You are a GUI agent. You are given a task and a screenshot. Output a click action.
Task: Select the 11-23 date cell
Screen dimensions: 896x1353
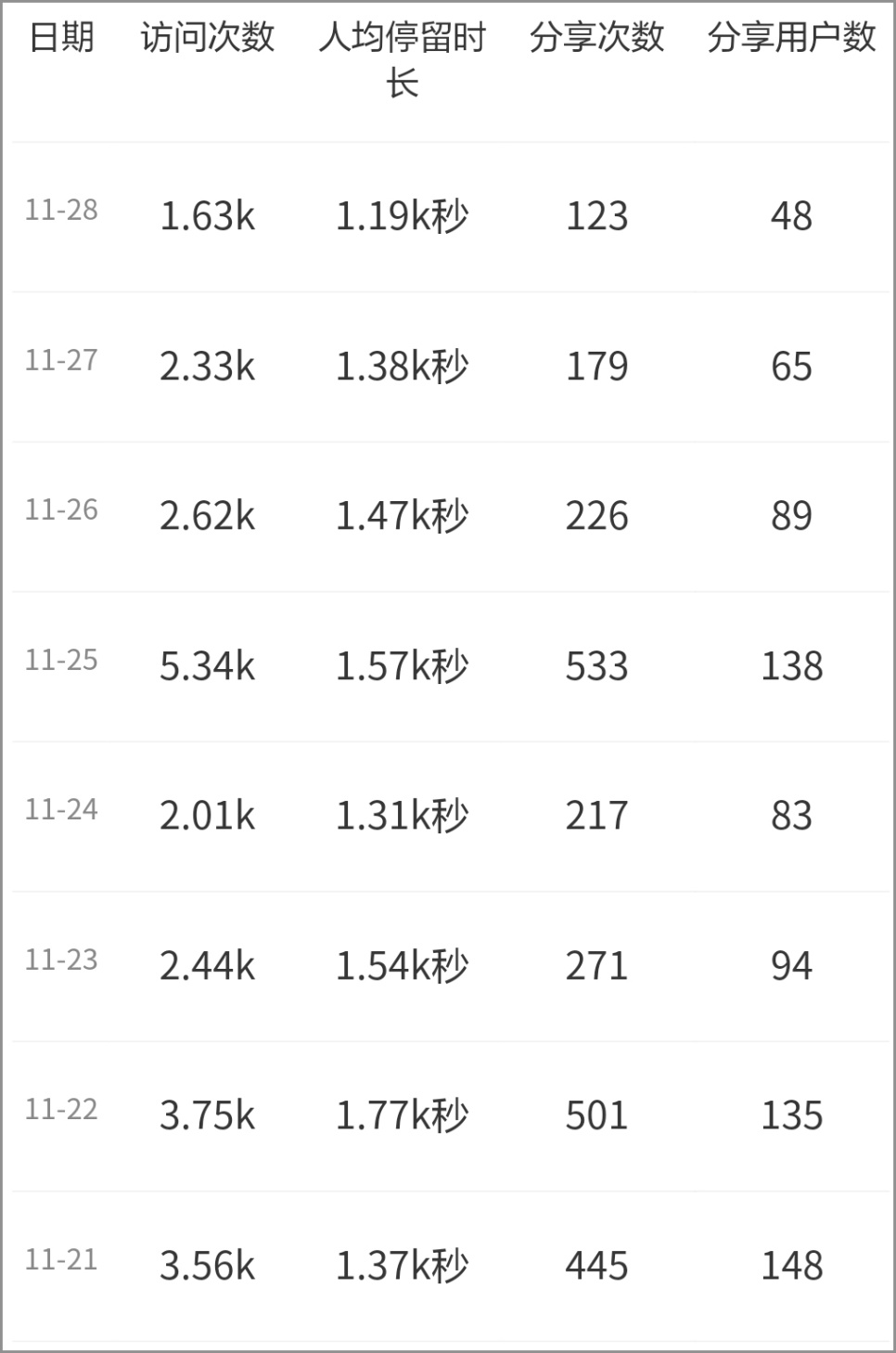[x=61, y=960]
